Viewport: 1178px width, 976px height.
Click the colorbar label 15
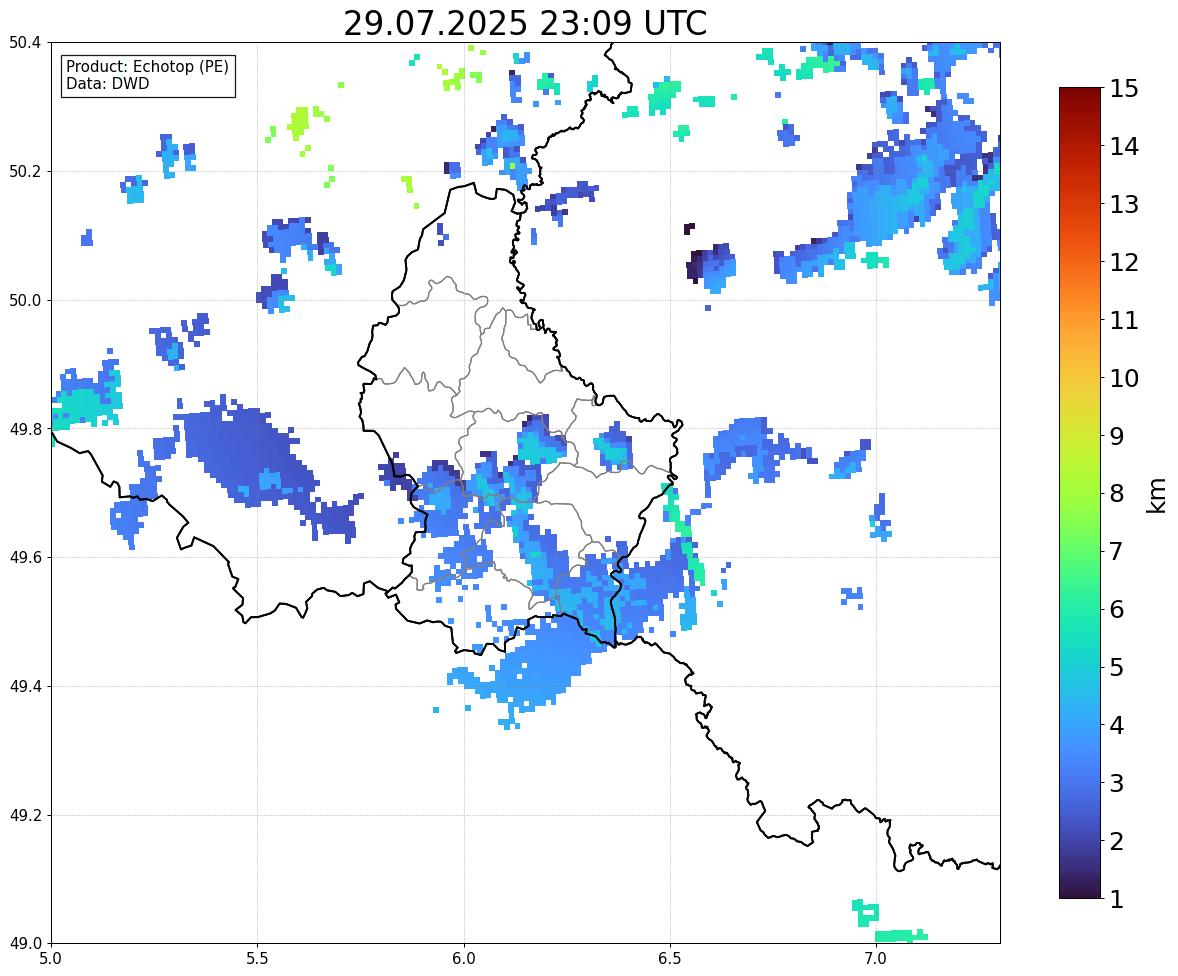pyautogui.click(x=1124, y=89)
